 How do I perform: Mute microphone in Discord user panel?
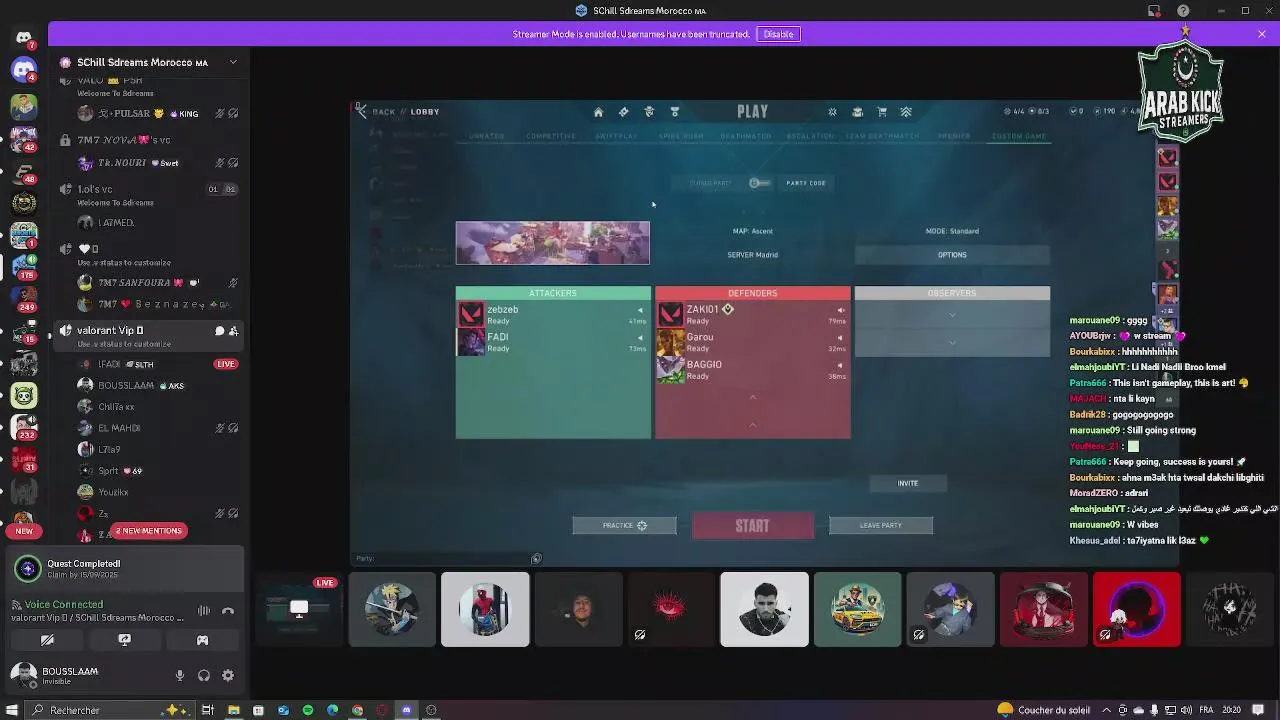180,676
